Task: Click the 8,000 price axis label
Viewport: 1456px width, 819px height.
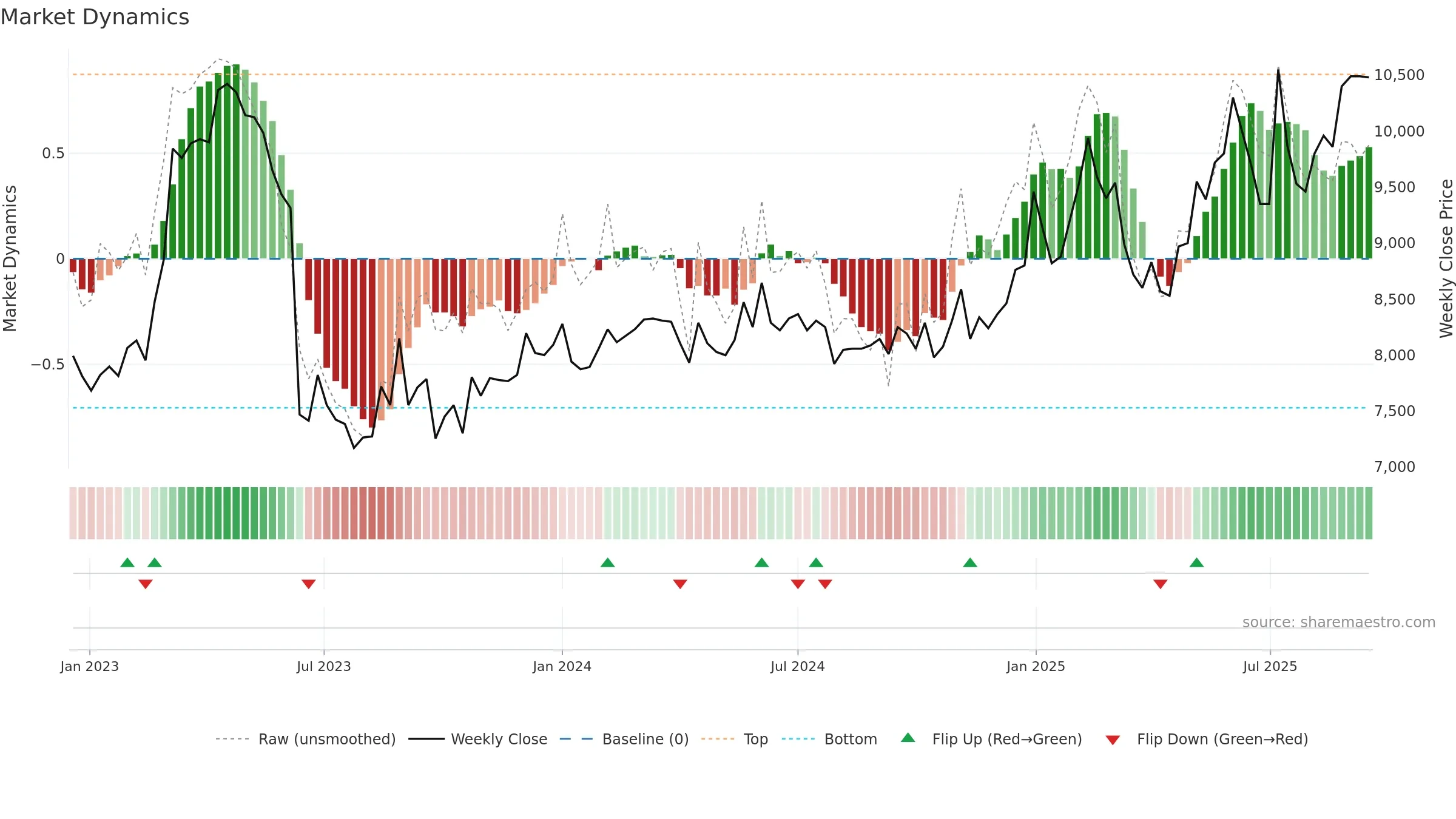Action: [x=1395, y=355]
